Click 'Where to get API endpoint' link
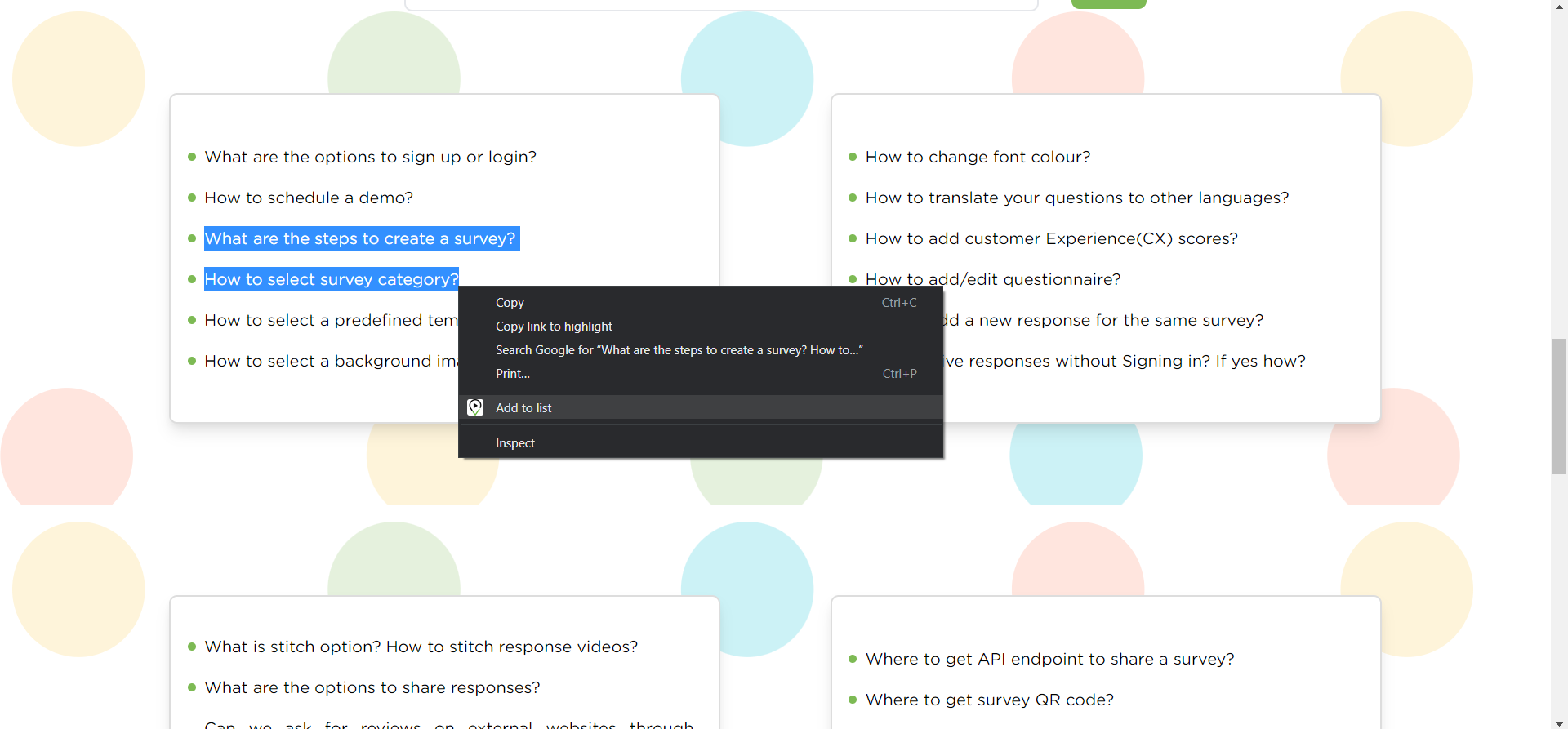Viewport: 1568px width, 729px height. point(1049,659)
